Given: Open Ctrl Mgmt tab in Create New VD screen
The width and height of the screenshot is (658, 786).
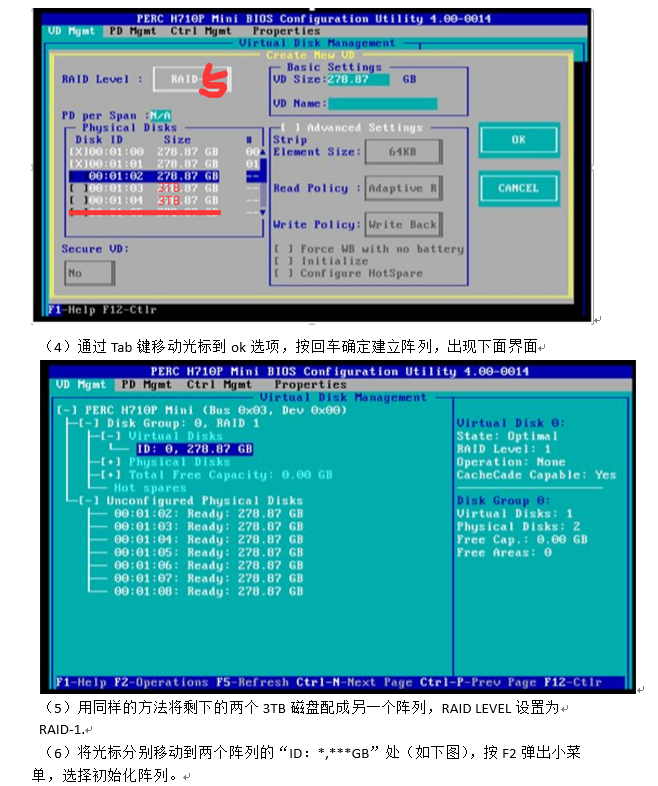Looking at the screenshot, I should click(x=200, y=31).
